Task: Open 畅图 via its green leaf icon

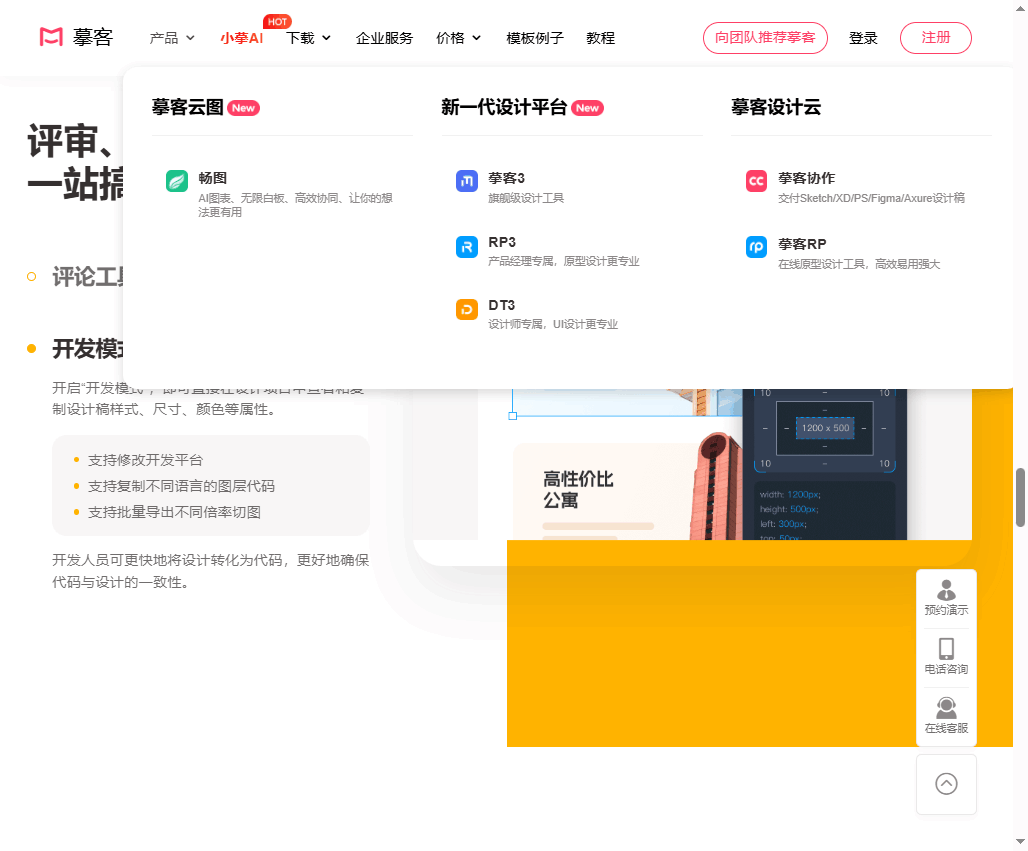Action: [178, 181]
